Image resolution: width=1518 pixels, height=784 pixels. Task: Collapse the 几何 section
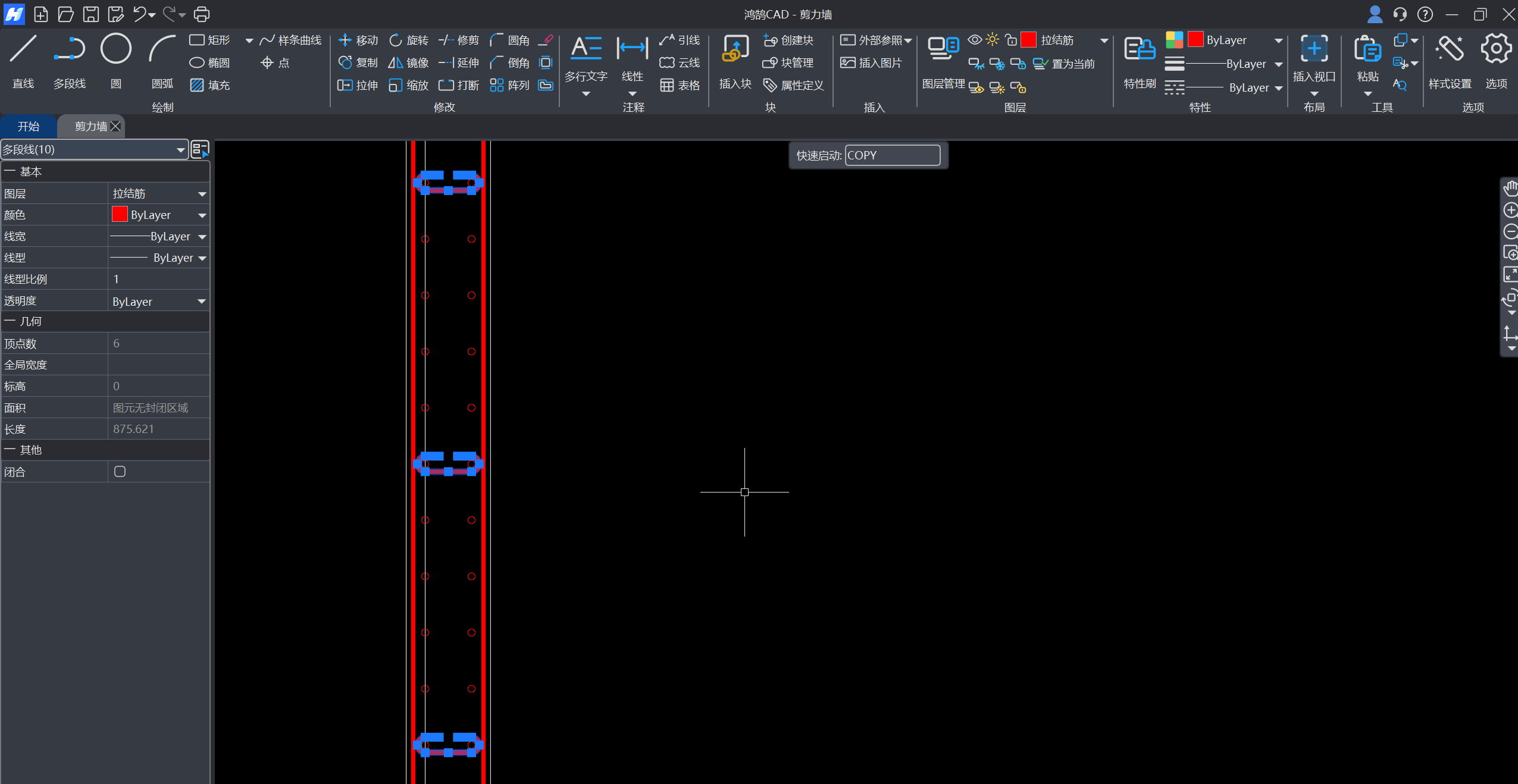click(x=10, y=321)
